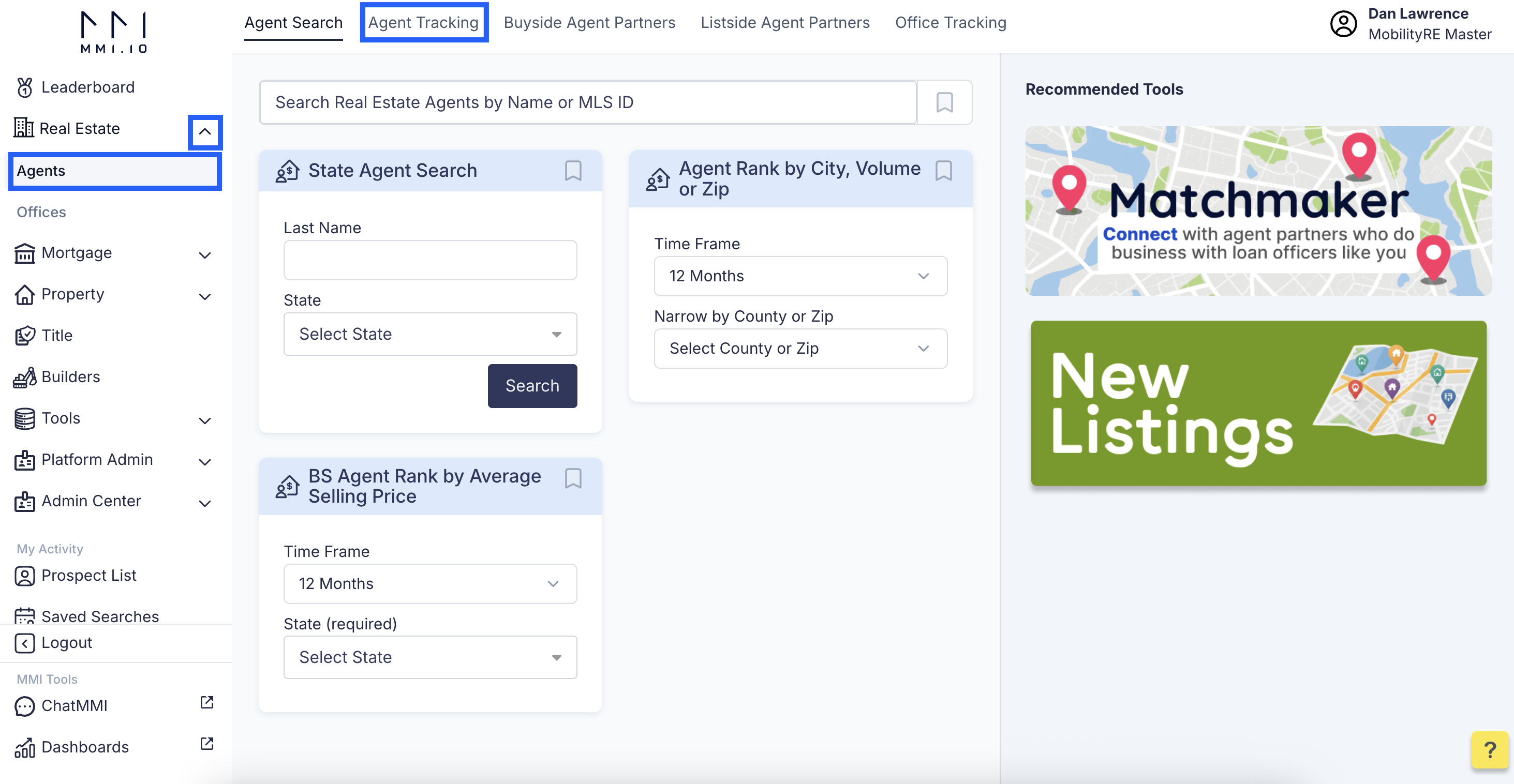Open Time Frame dropdown in Agent Rank by City
Viewport: 1514px width, 784px height.
(x=800, y=276)
